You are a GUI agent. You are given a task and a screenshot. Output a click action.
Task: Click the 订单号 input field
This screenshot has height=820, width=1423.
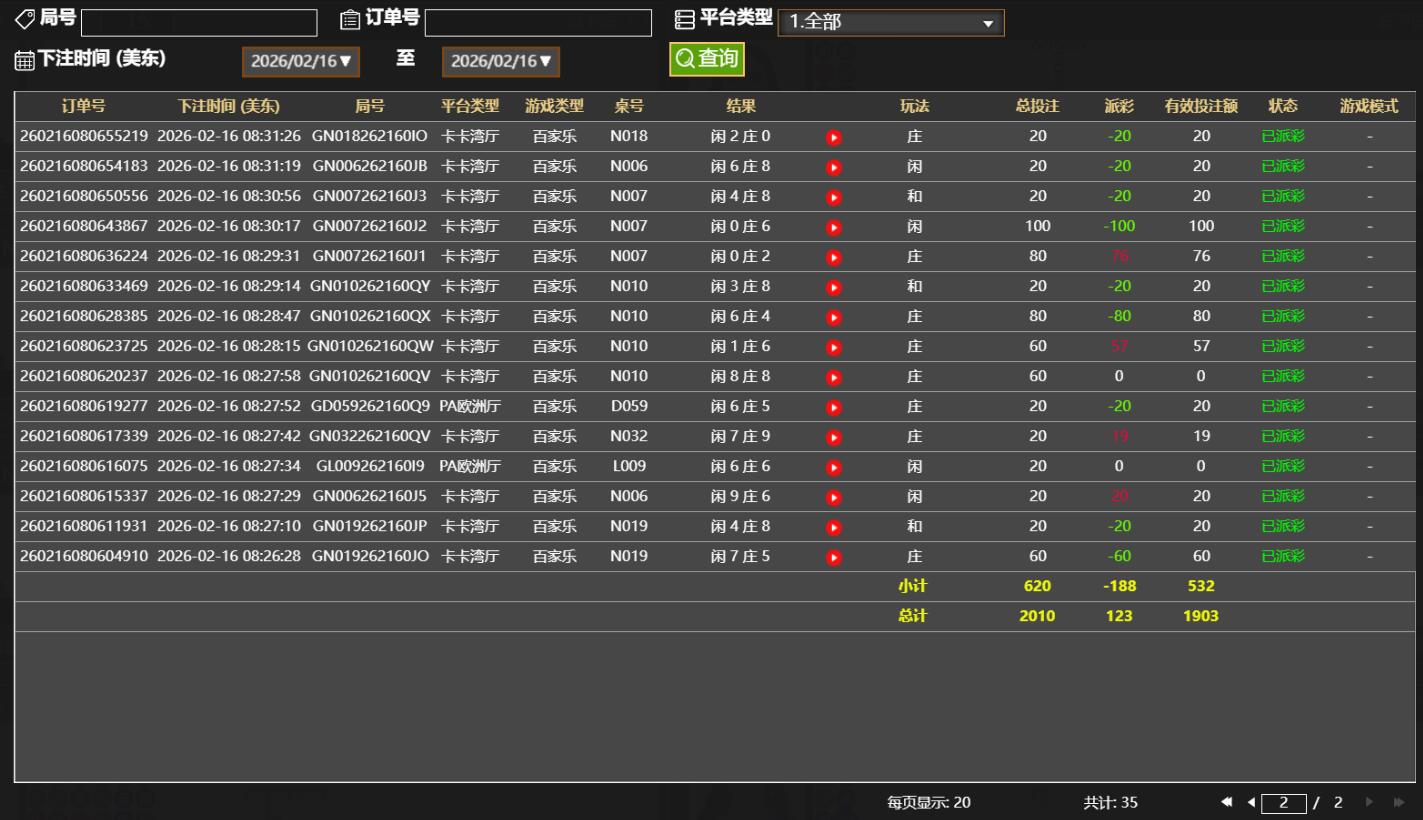(x=538, y=23)
